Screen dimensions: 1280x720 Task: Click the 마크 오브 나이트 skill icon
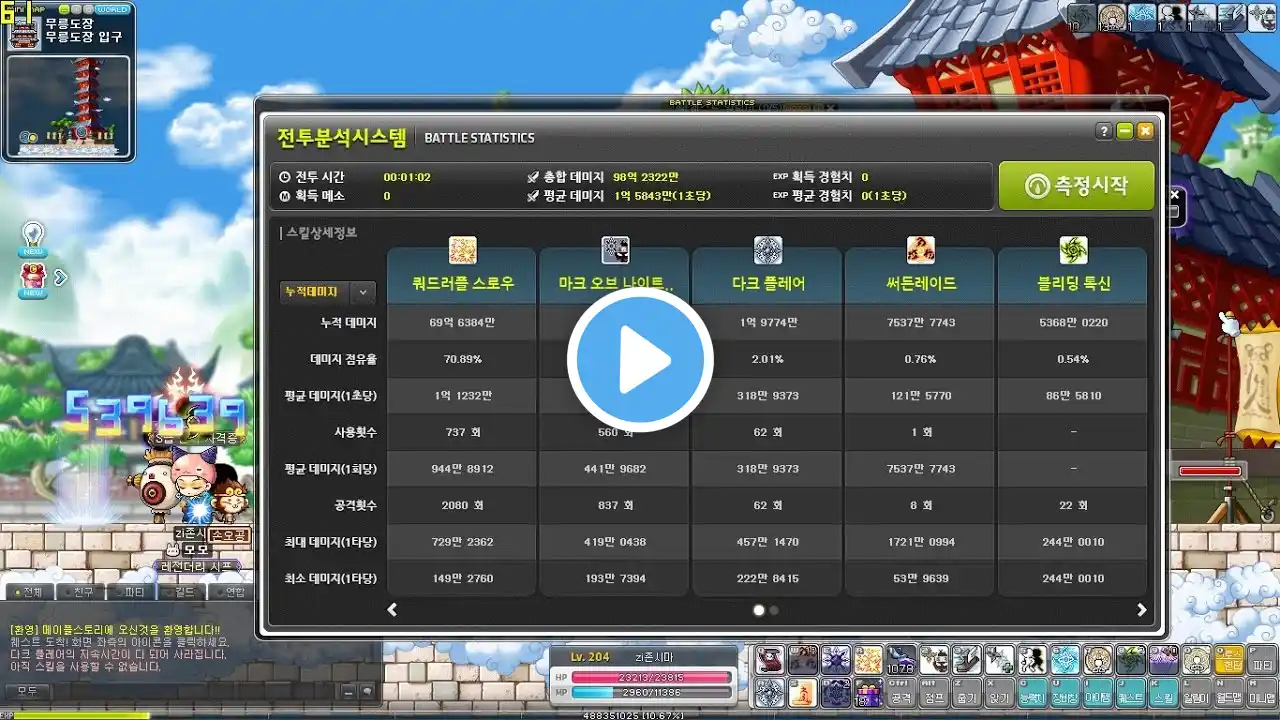coord(615,250)
